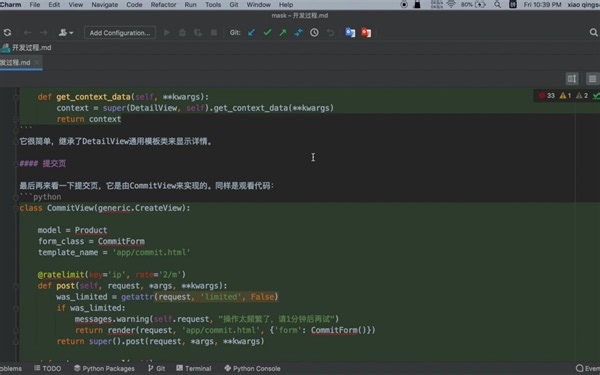Open the Tools menu
This screenshot has height=375, width=600.
(x=213, y=5)
